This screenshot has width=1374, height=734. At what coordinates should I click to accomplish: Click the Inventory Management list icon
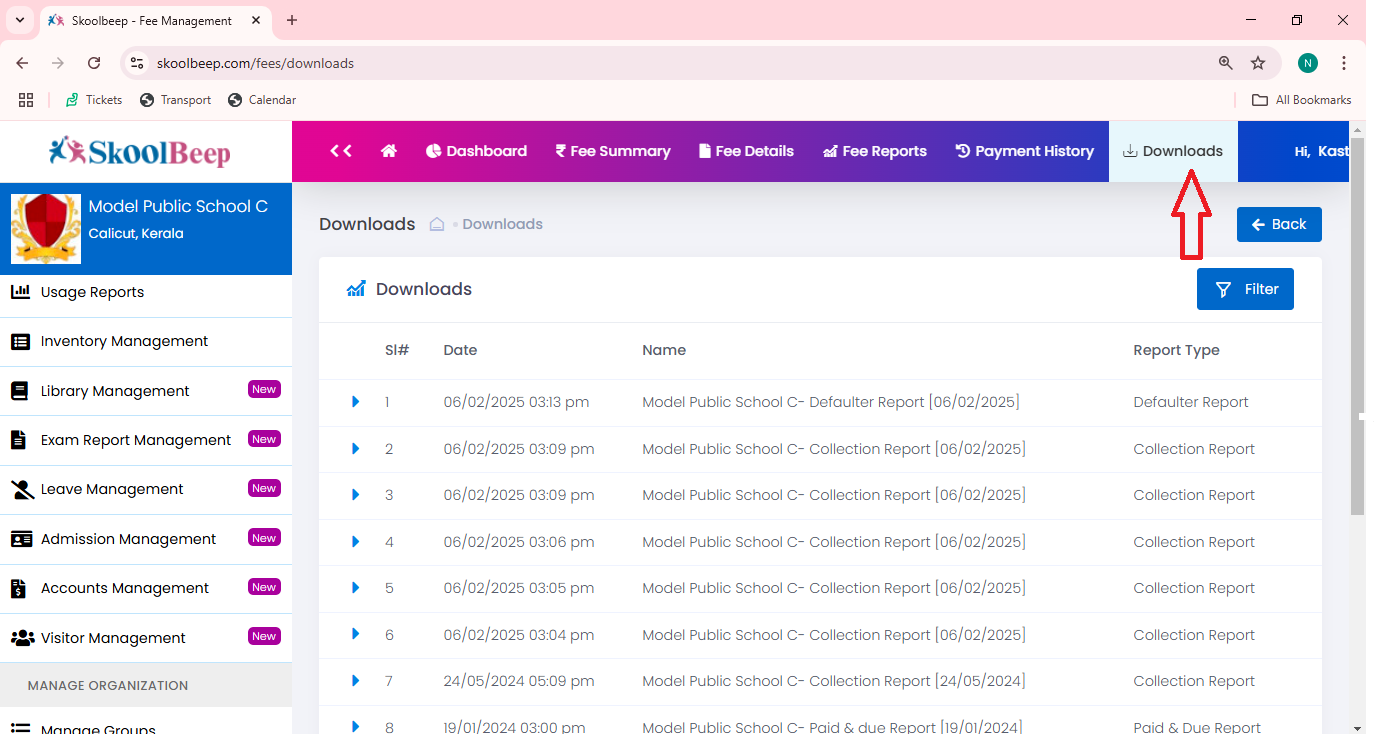click(20, 341)
